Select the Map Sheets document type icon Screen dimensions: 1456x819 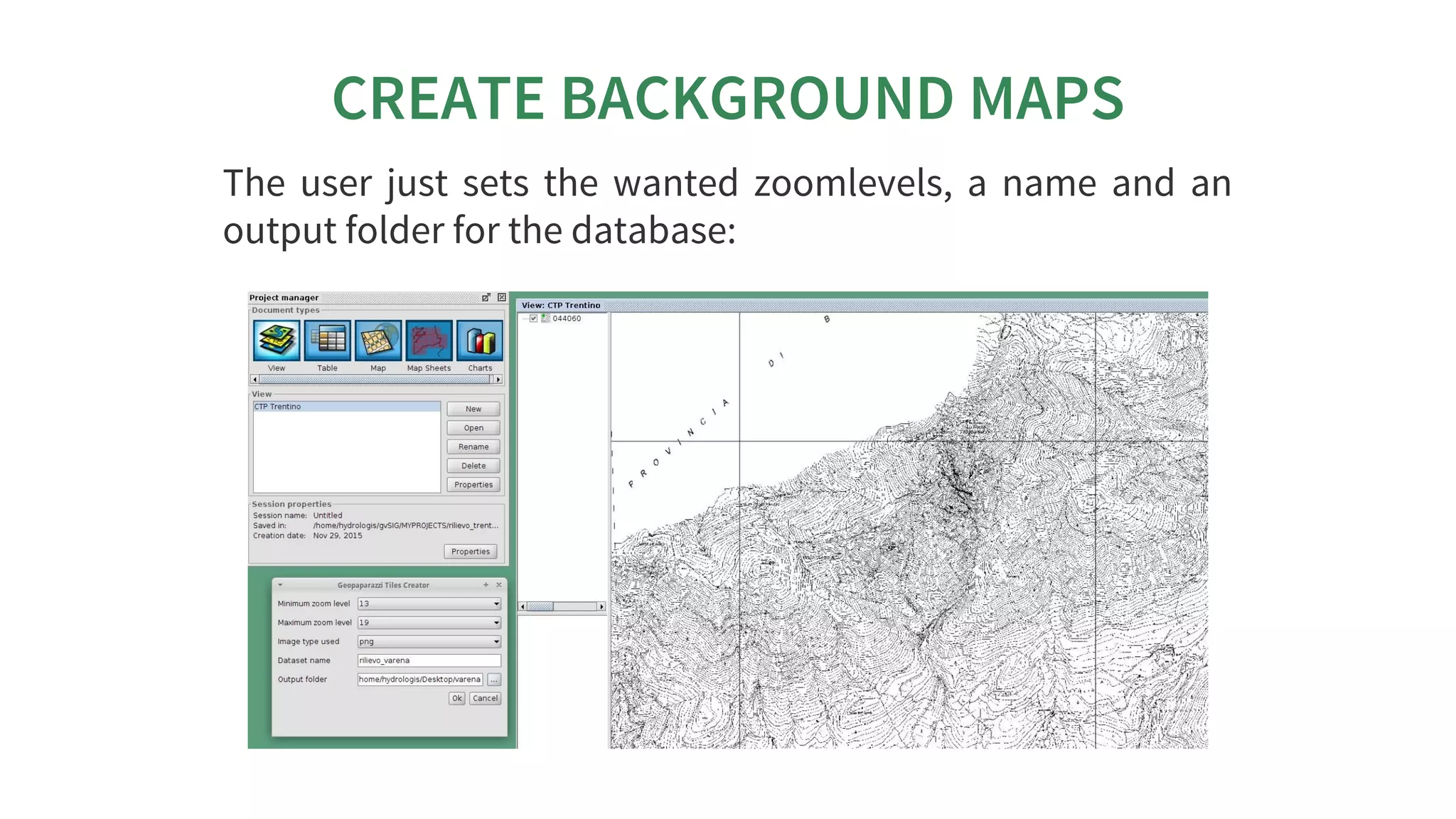[429, 341]
